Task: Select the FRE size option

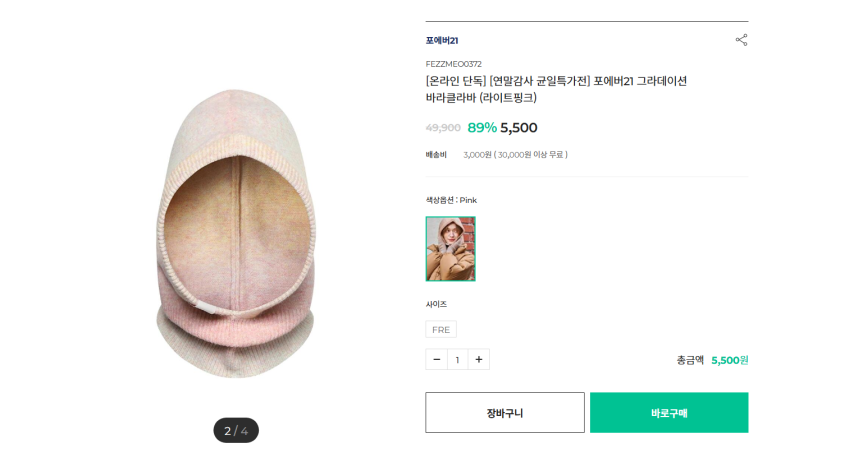Action: coord(440,329)
